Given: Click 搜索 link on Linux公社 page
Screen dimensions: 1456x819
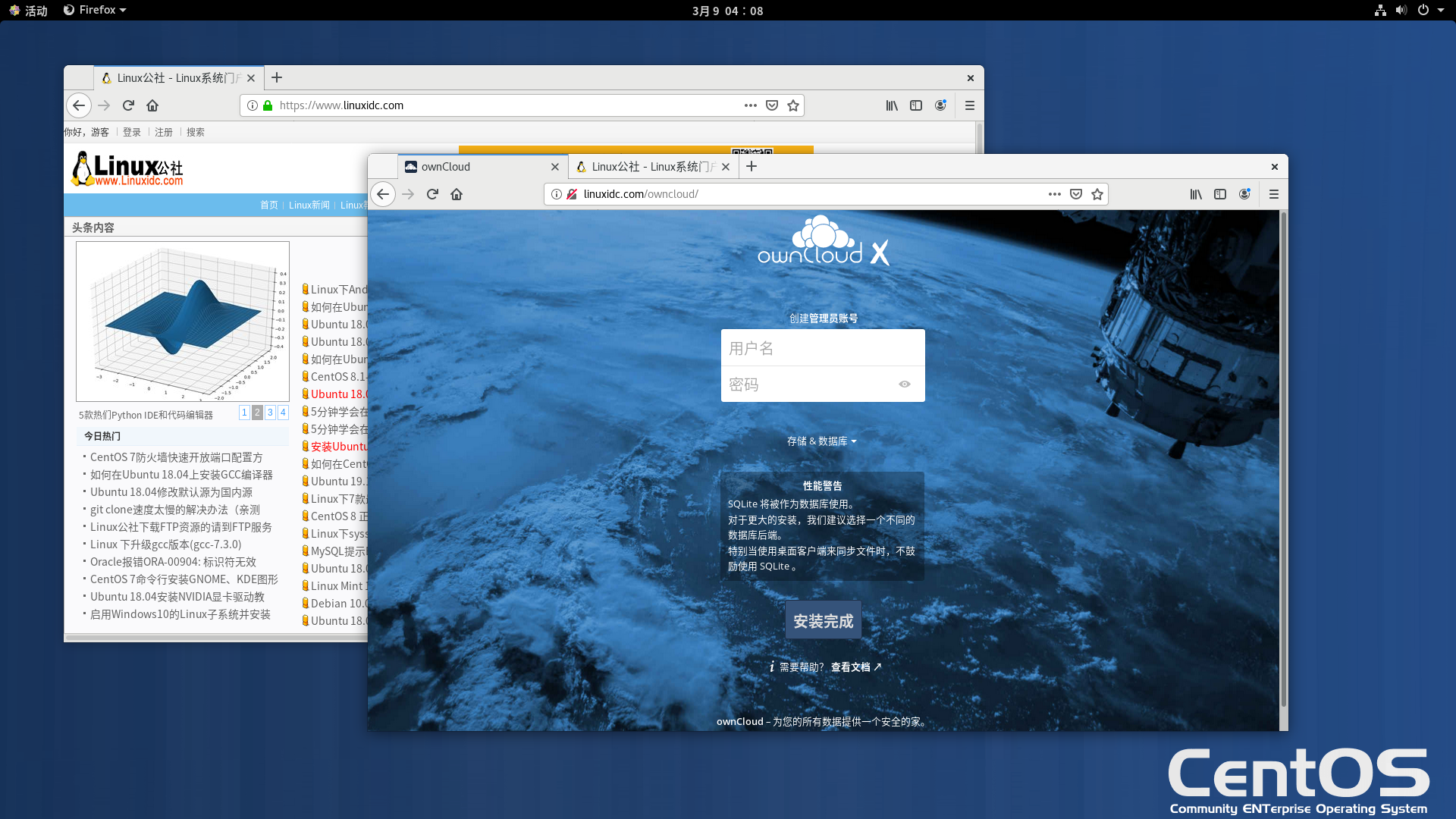Looking at the screenshot, I should (196, 132).
